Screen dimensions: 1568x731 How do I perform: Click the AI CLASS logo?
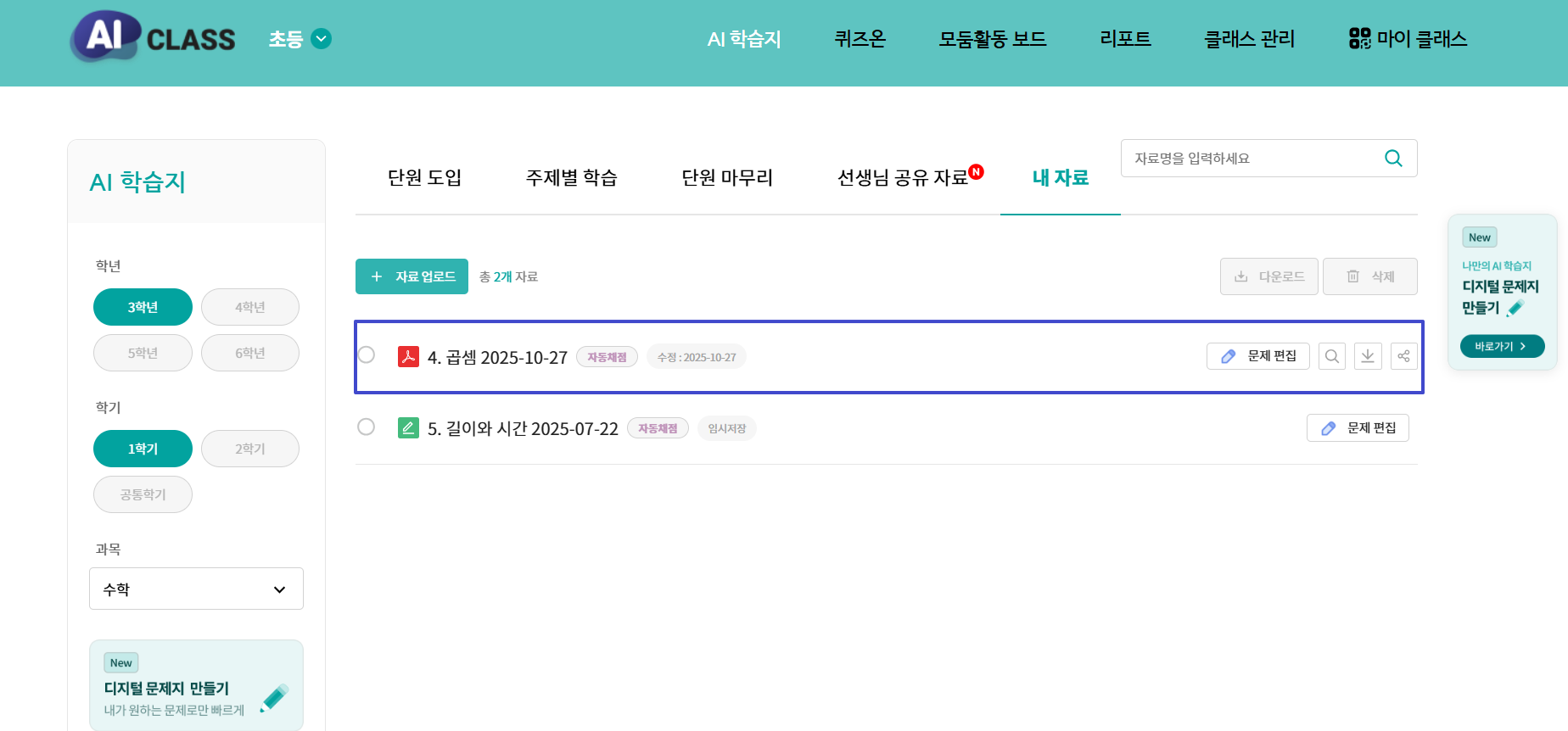tap(154, 38)
